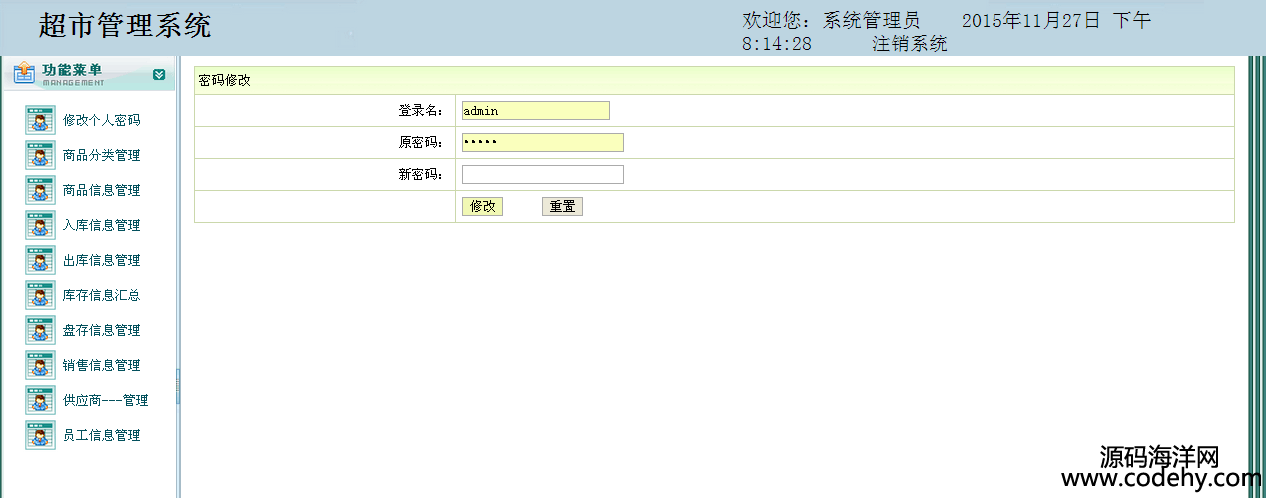This screenshot has height=498, width=1266.
Task: Open 库存信息汇总 menu entry
Action: (101, 295)
